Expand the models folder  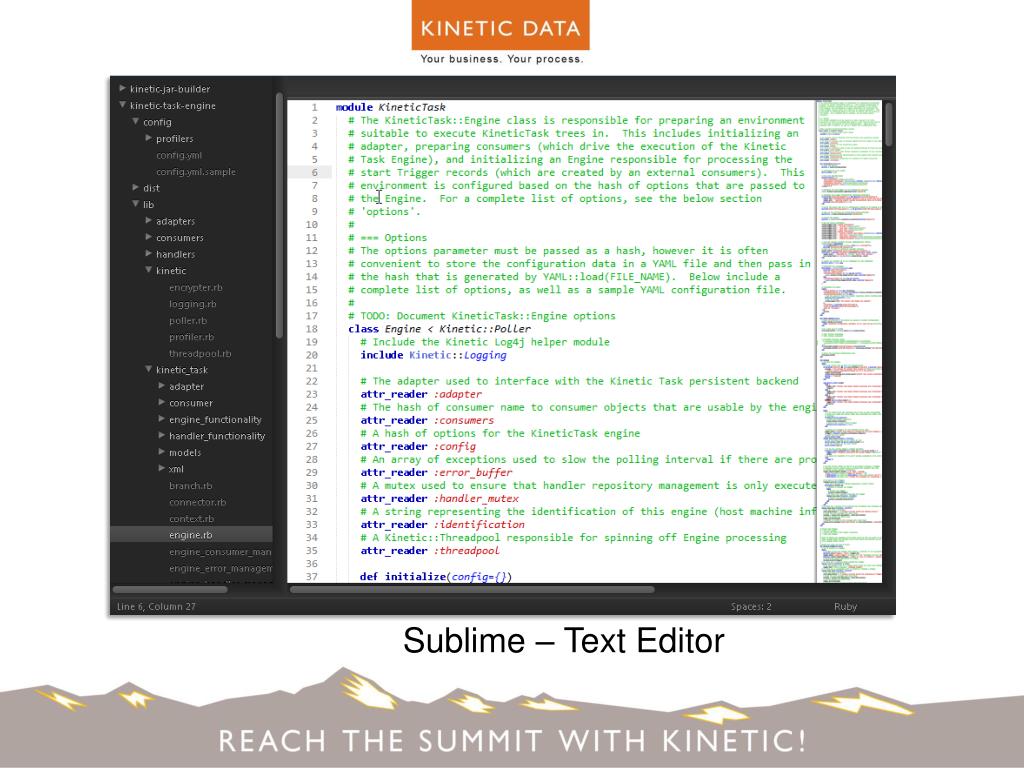[162, 452]
